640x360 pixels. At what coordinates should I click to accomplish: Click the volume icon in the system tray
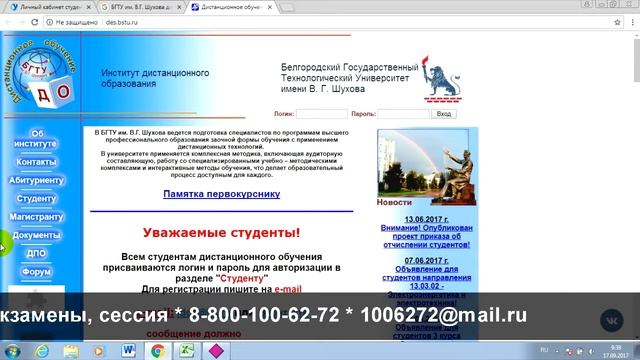coord(591,351)
